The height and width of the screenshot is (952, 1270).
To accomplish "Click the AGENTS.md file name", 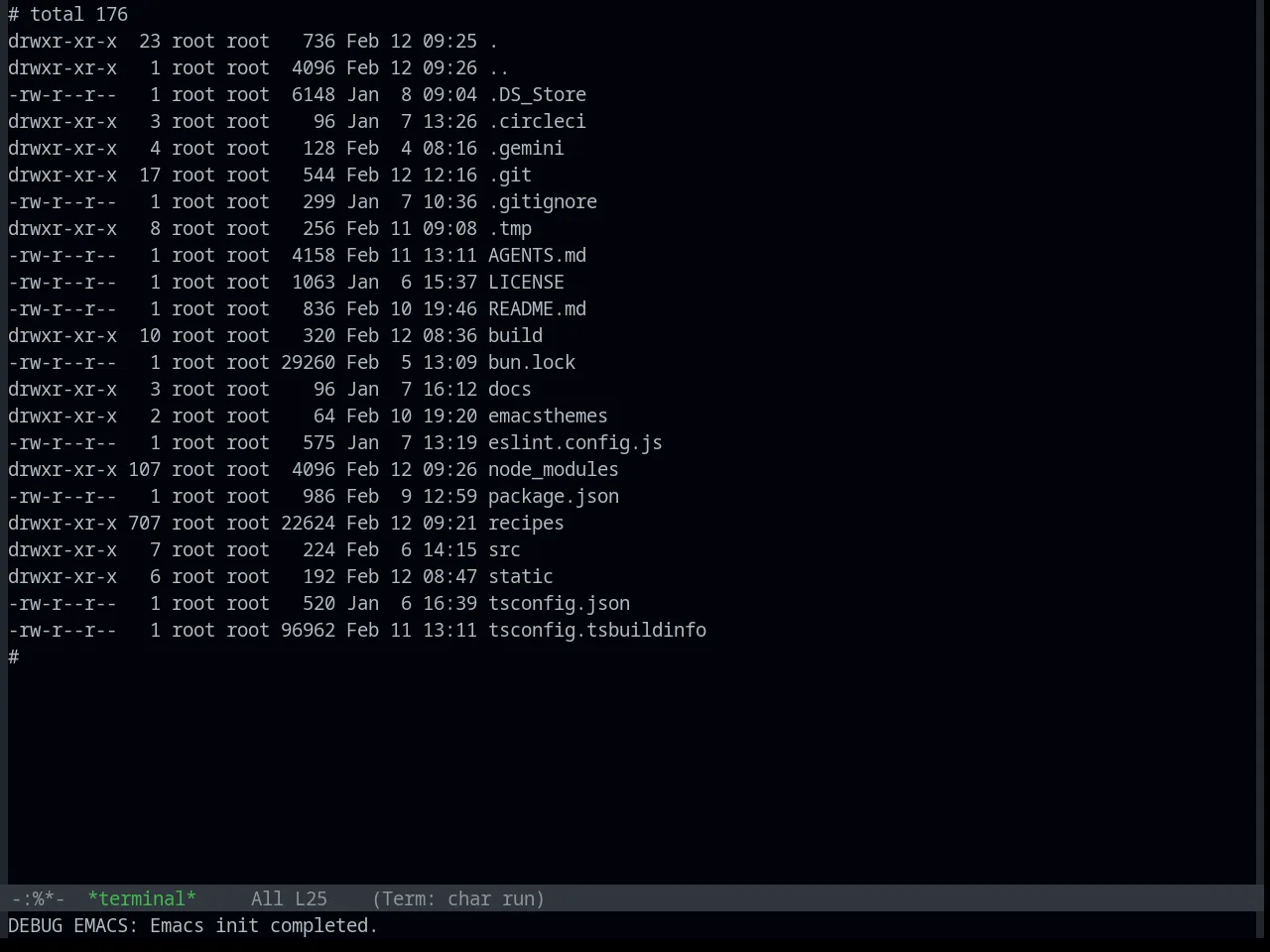I will (x=537, y=255).
